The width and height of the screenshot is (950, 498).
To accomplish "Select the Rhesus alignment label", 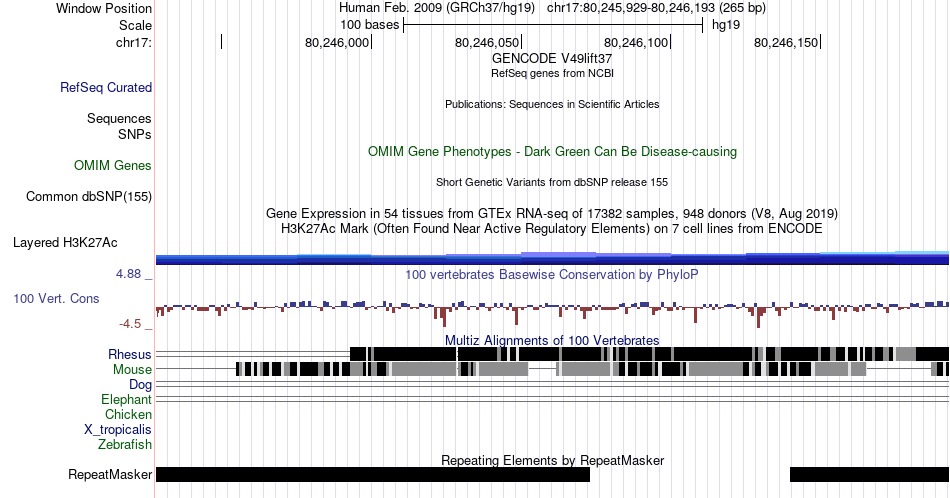I will click(x=130, y=354).
